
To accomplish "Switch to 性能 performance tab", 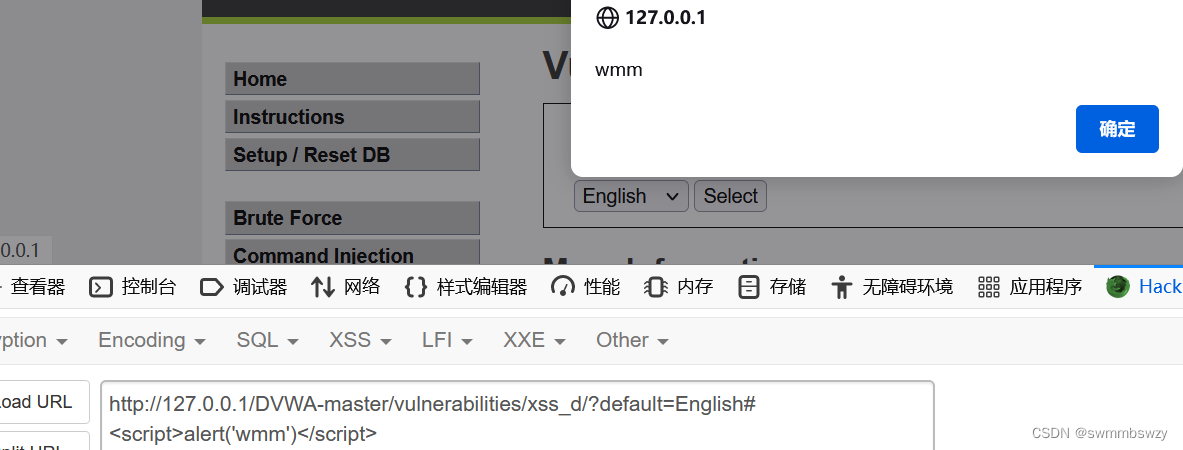I will [585, 287].
